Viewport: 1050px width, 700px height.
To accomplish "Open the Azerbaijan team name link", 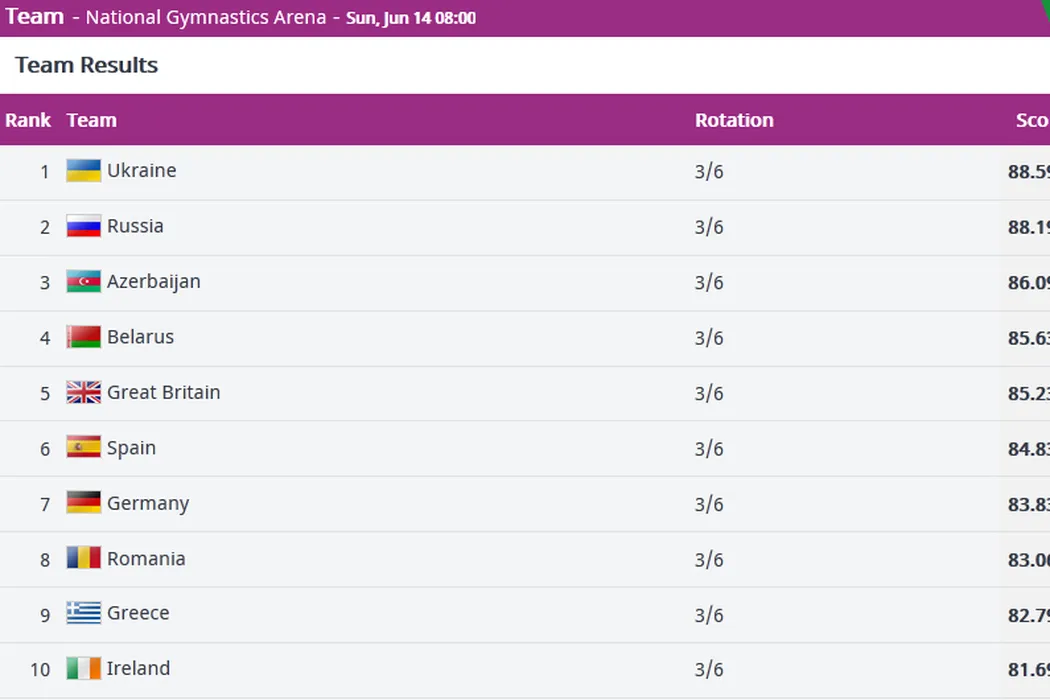I will click(154, 282).
